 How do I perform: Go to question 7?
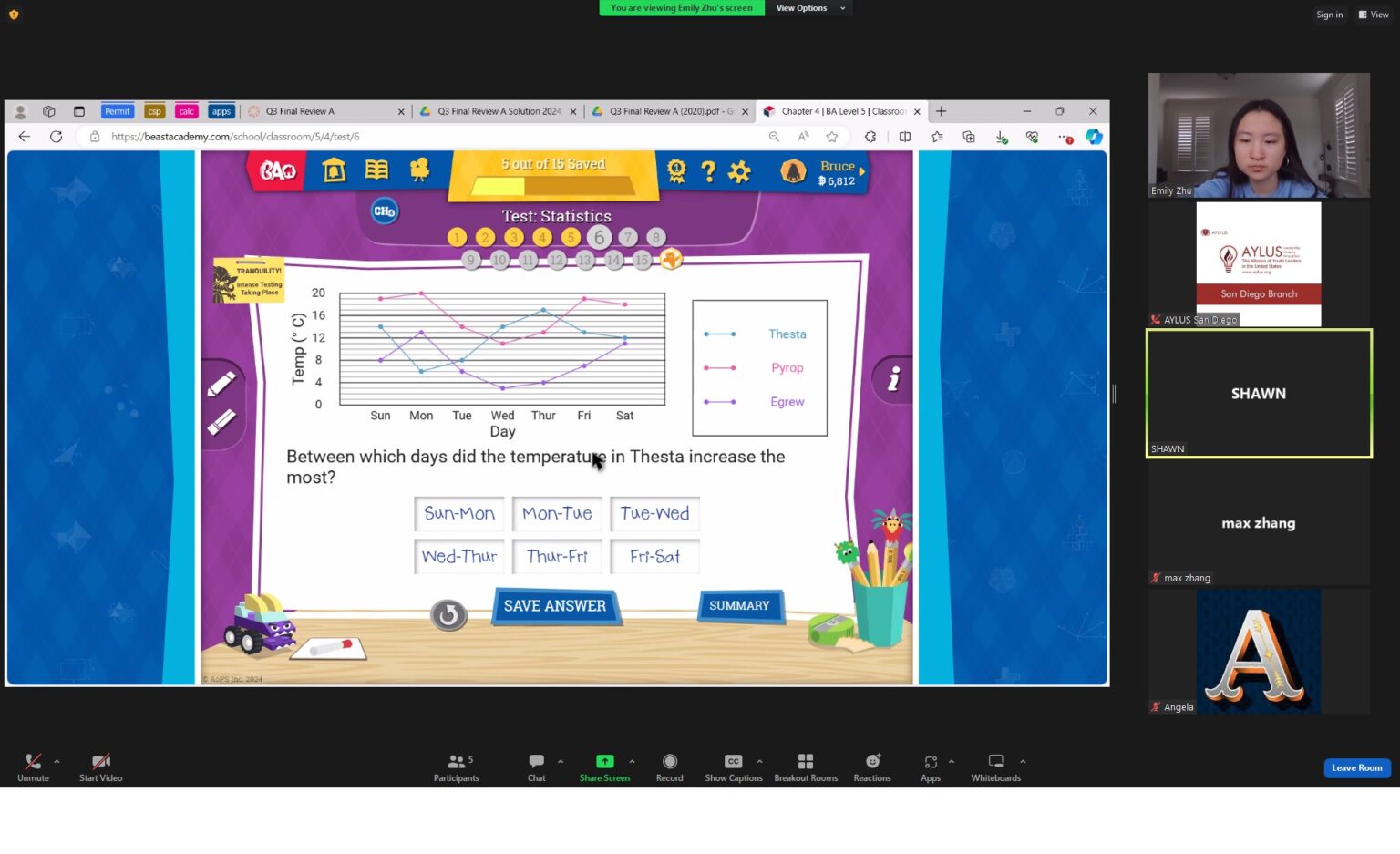click(x=627, y=238)
